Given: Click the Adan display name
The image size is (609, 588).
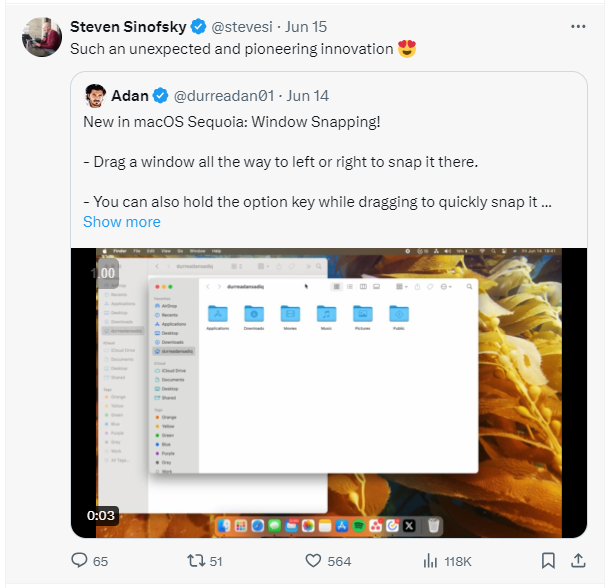Looking at the screenshot, I should click(x=130, y=96).
